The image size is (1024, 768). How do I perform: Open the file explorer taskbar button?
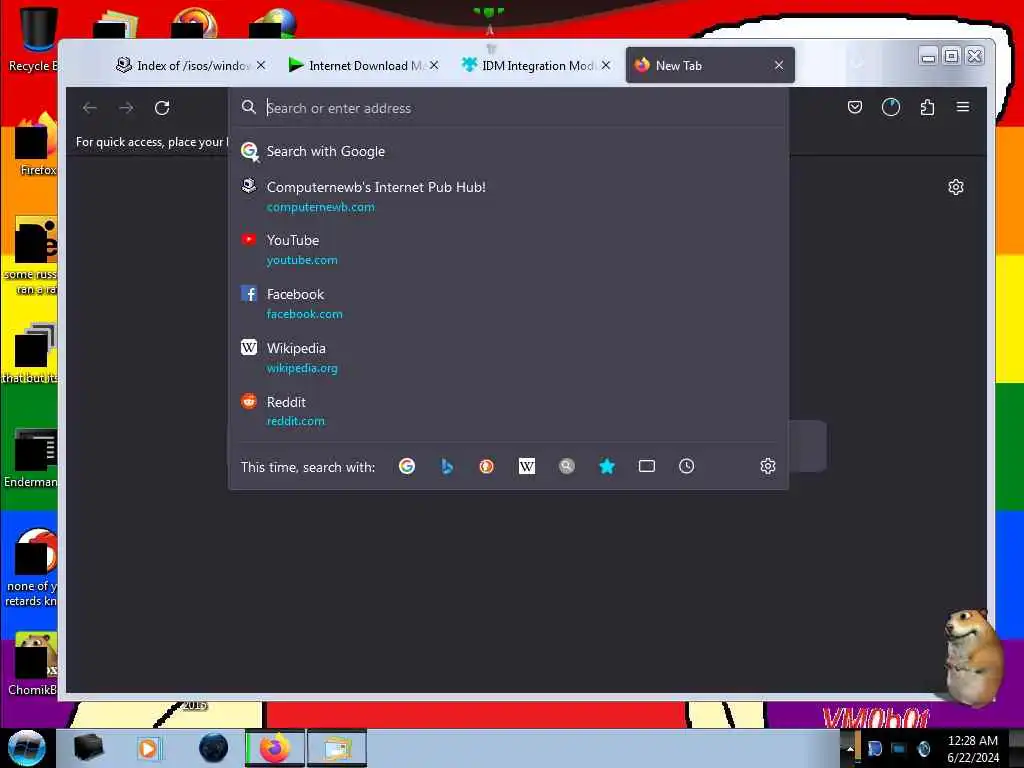click(336, 748)
